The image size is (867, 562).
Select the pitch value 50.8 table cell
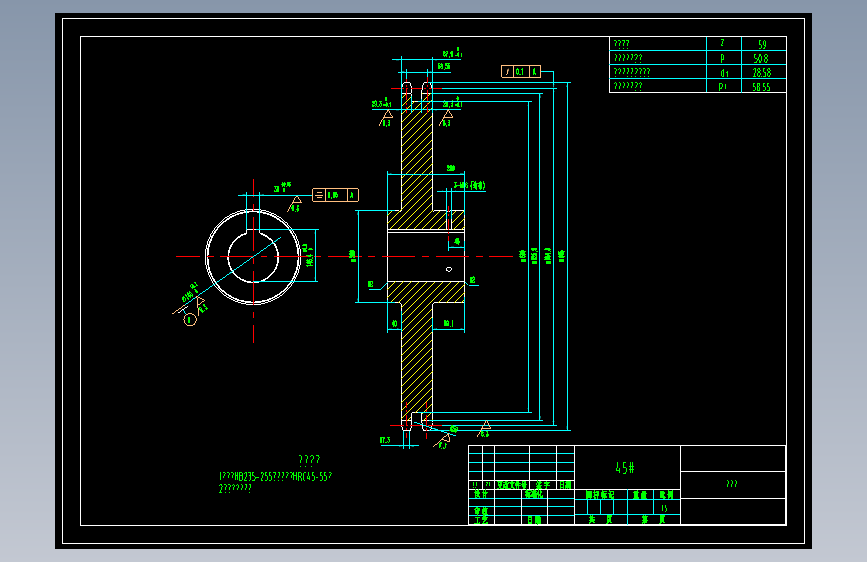click(762, 58)
